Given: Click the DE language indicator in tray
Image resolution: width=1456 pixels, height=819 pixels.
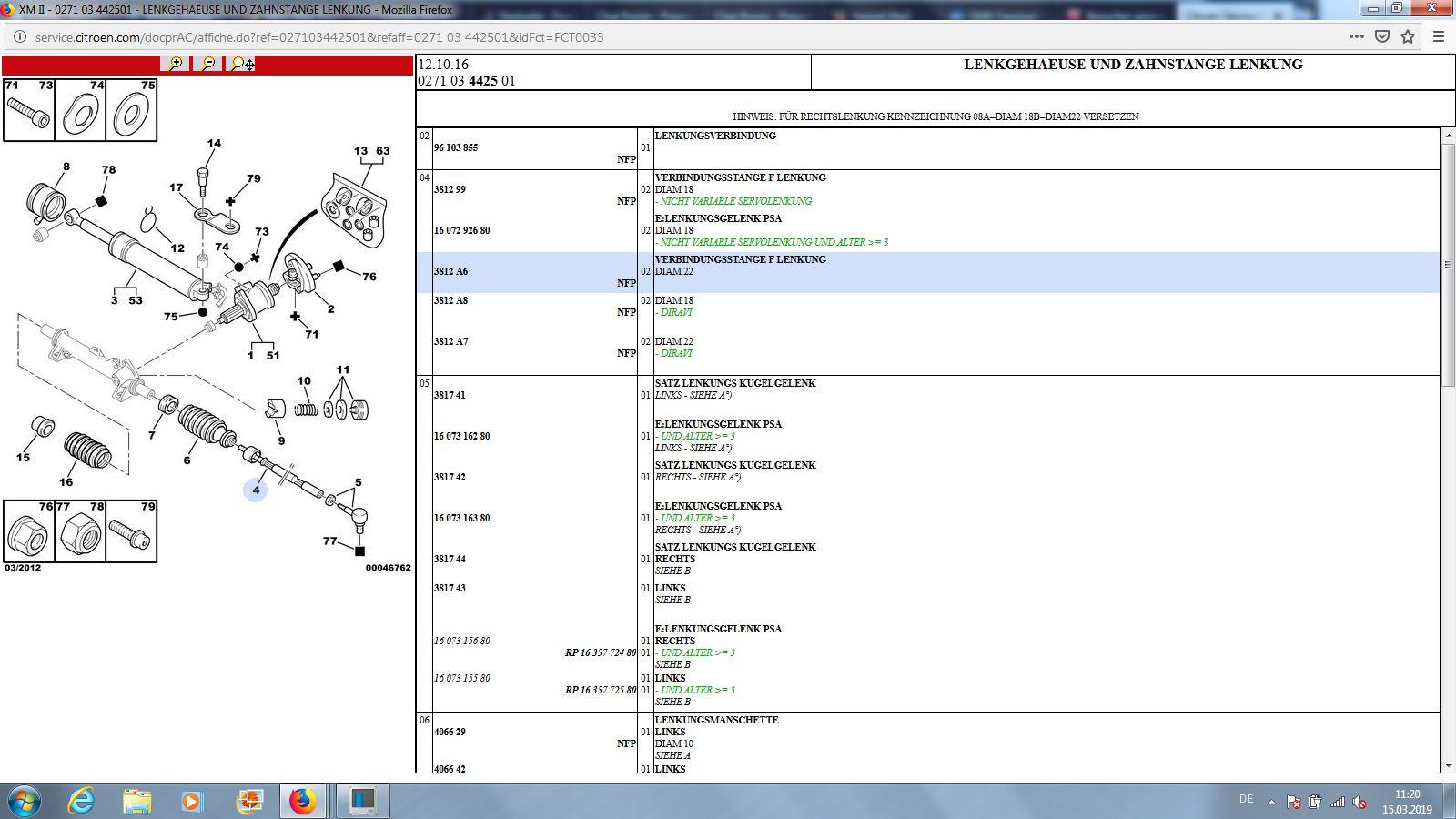Looking at the screenshot, I should (1246, 799).
